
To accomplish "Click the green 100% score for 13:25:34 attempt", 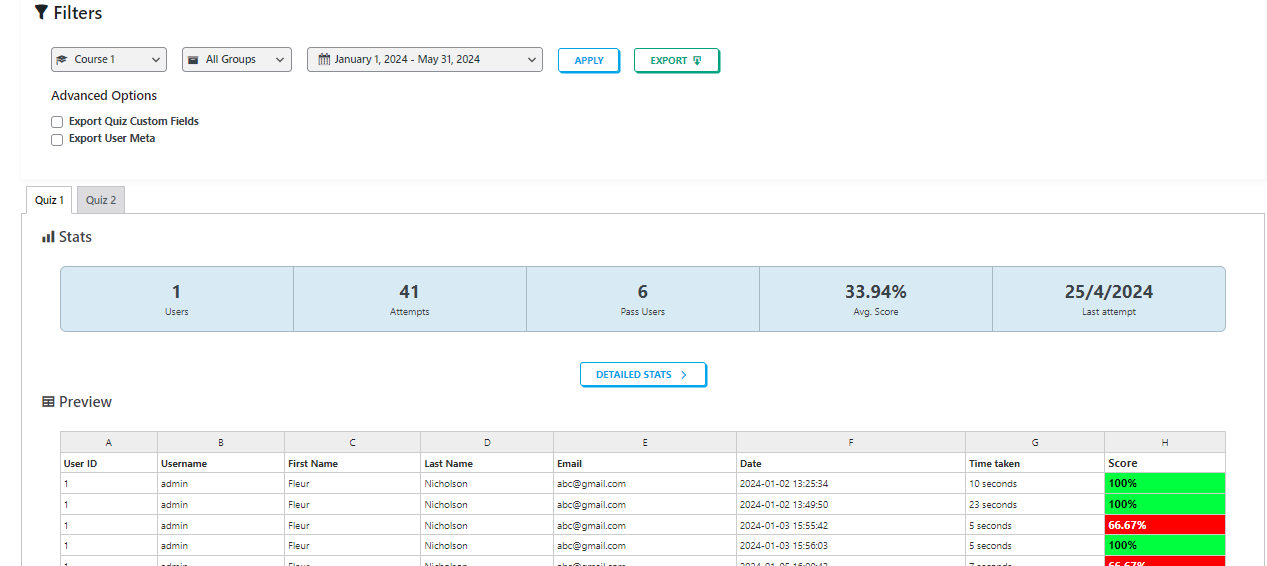I will (x=1165, y=484).
